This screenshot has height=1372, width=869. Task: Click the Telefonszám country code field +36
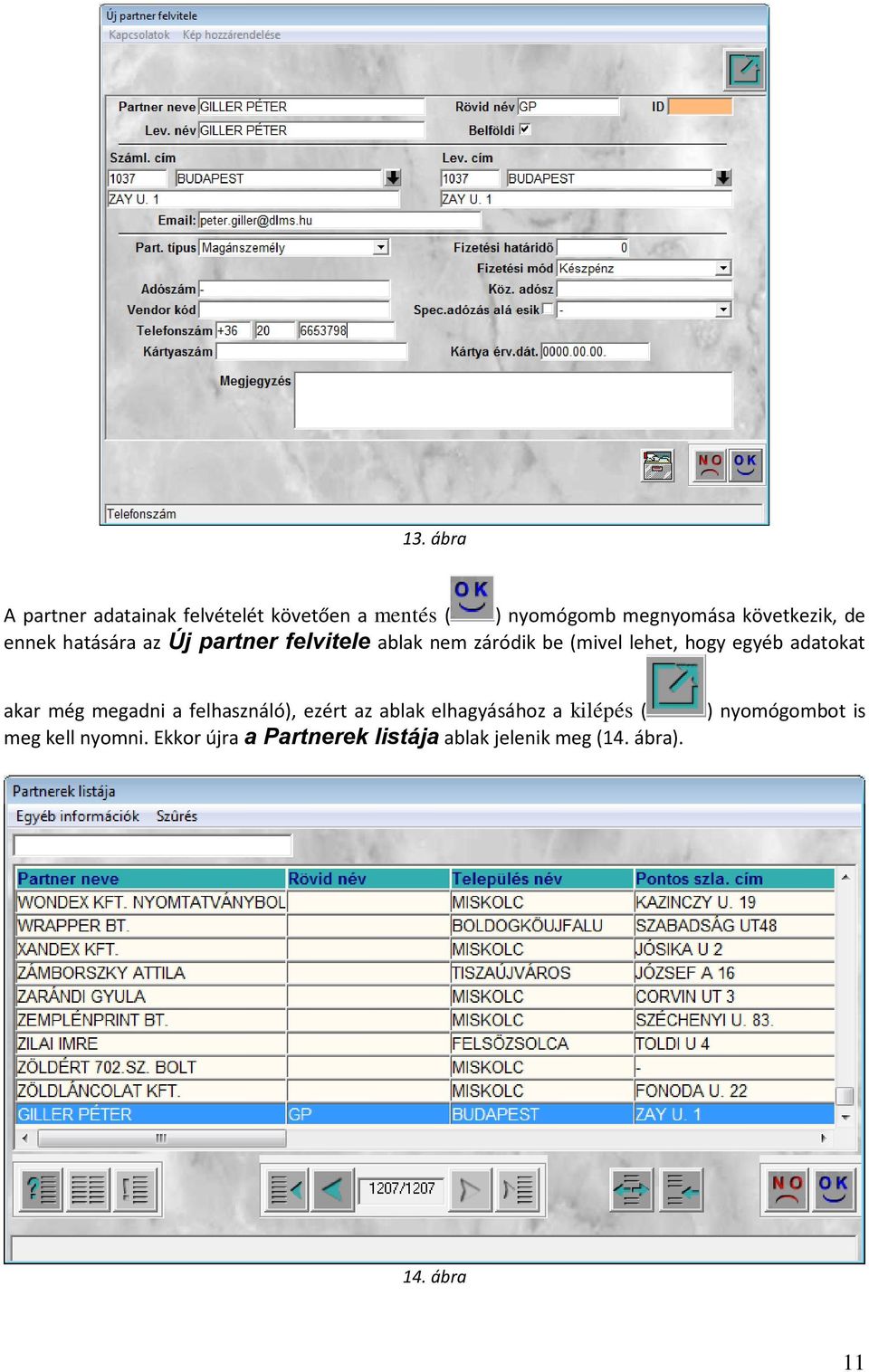(233, 330)
